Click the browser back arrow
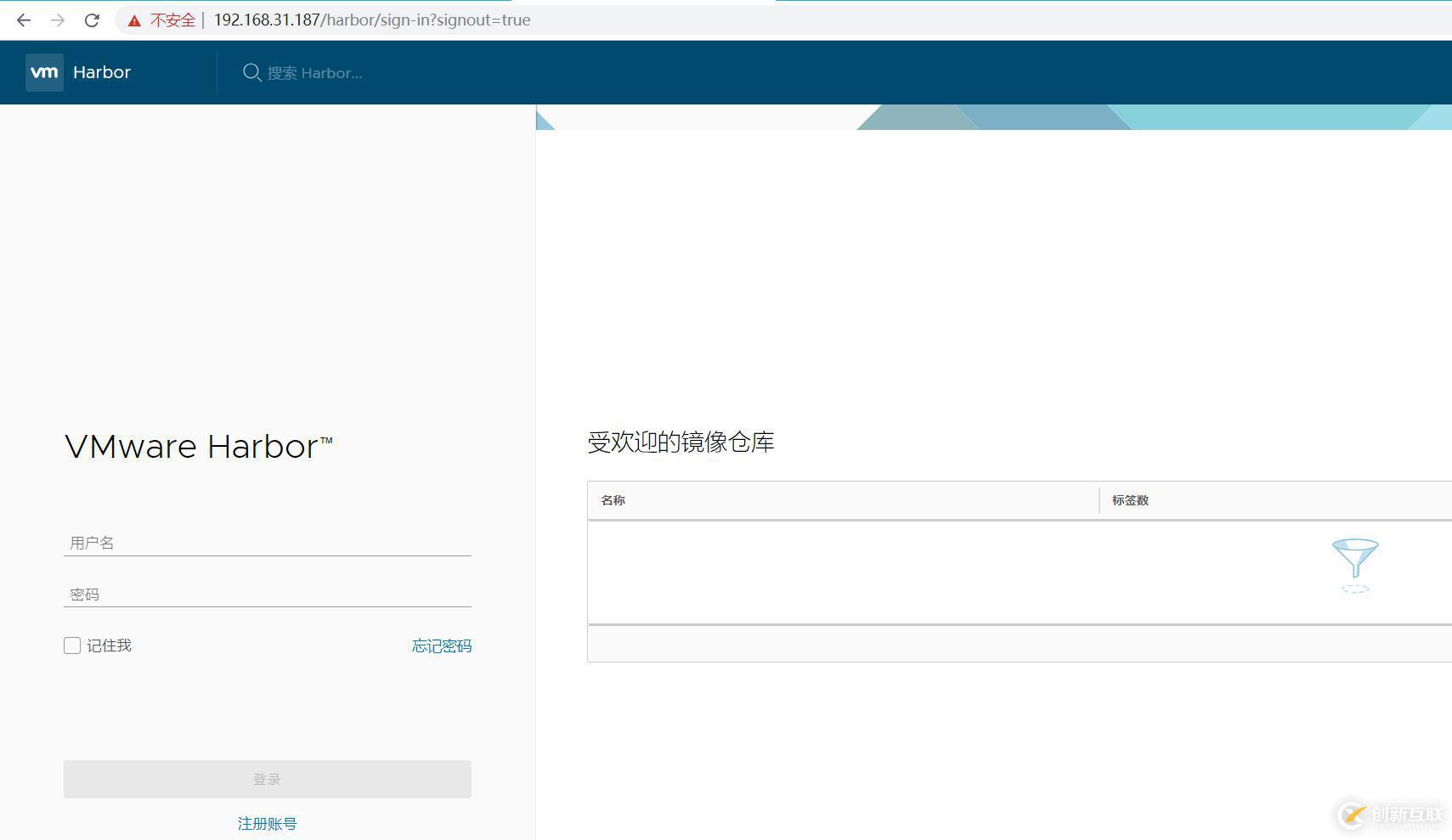1452x840 pixels. point(23,20)
